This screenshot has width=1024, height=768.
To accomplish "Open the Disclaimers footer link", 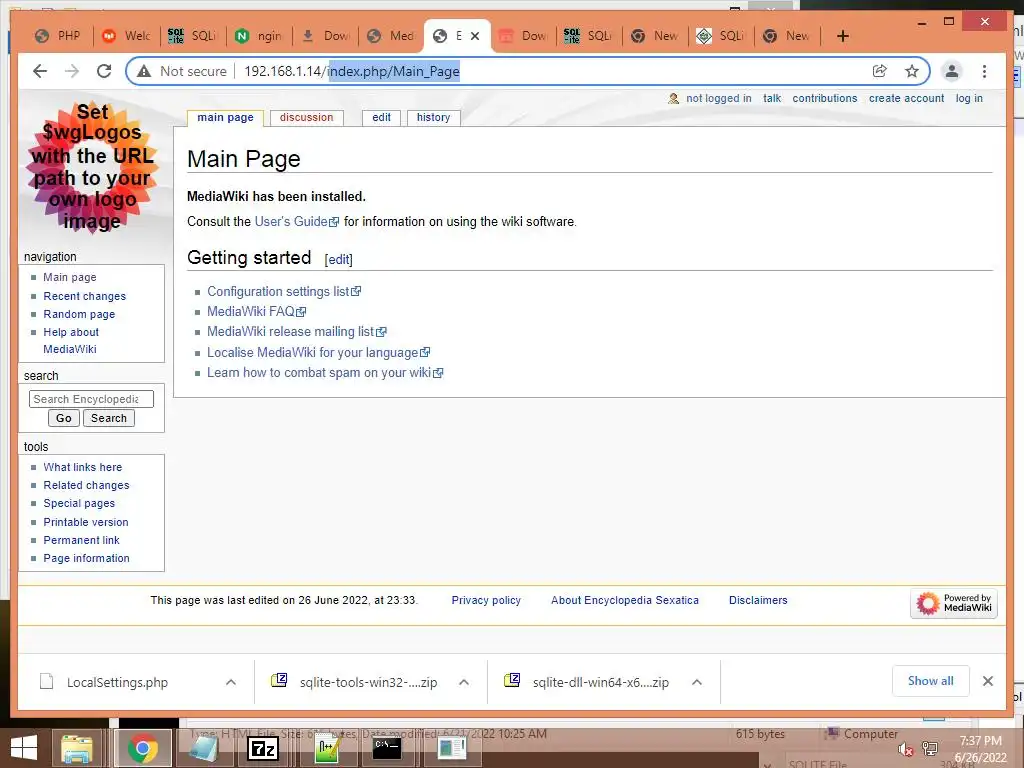I will pos(758,600).
